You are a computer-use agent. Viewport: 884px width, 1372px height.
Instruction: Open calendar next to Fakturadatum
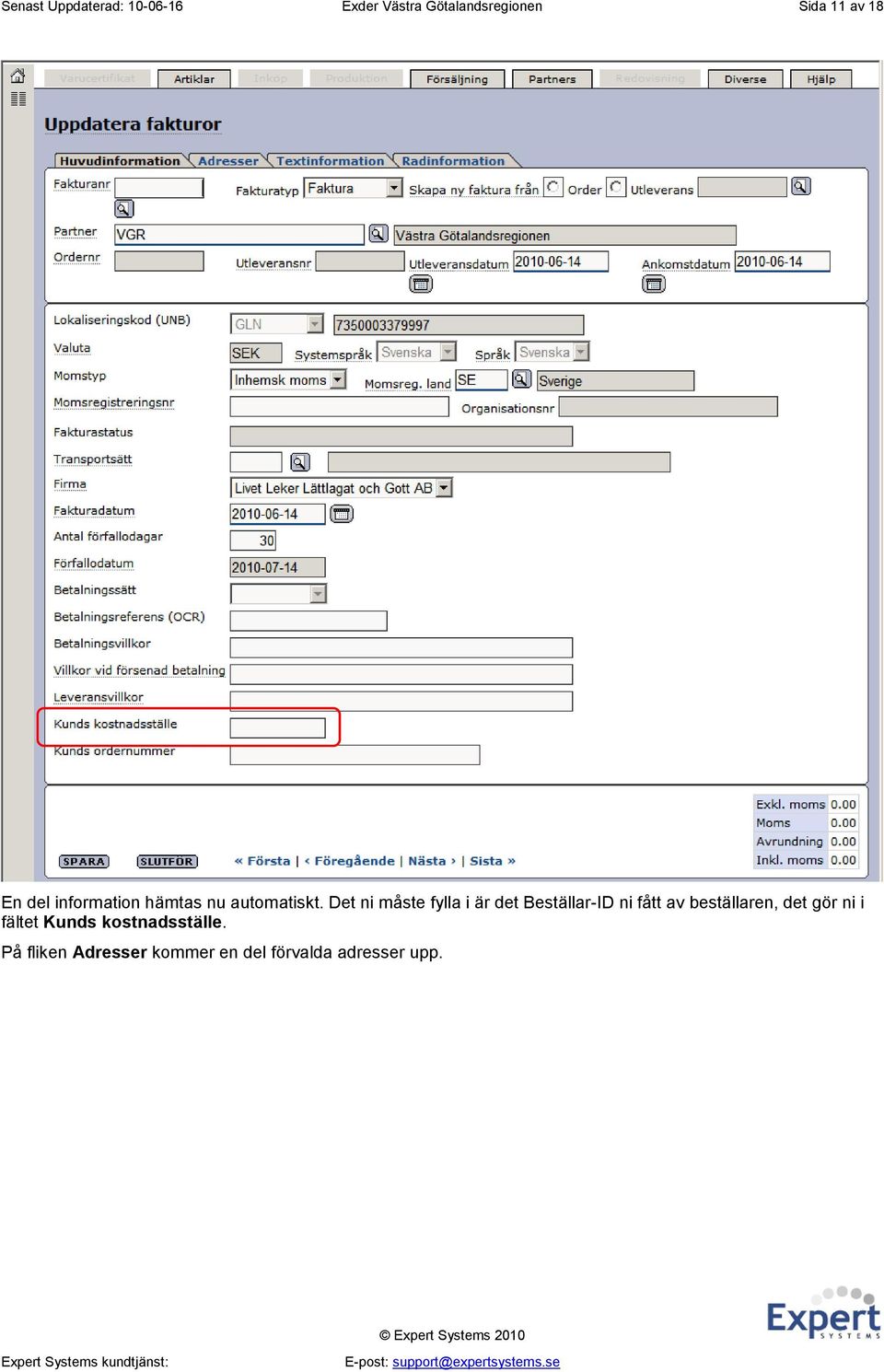click(342, 514)
